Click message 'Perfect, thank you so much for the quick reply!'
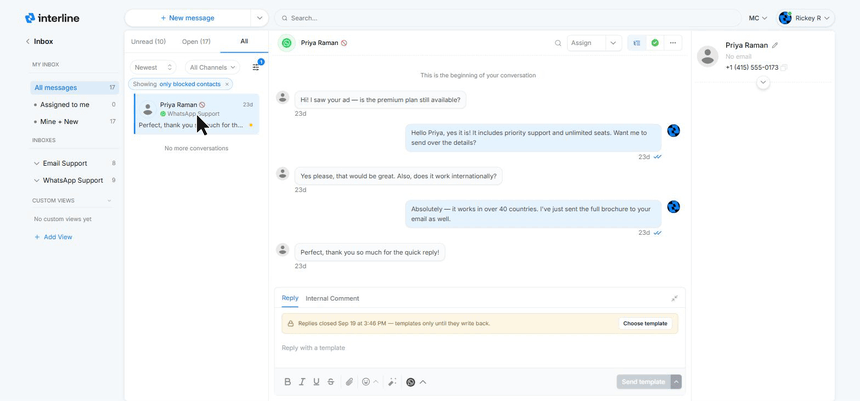This screenshot has height=401, width=860. pyautogui.click(x=370, y=252)
